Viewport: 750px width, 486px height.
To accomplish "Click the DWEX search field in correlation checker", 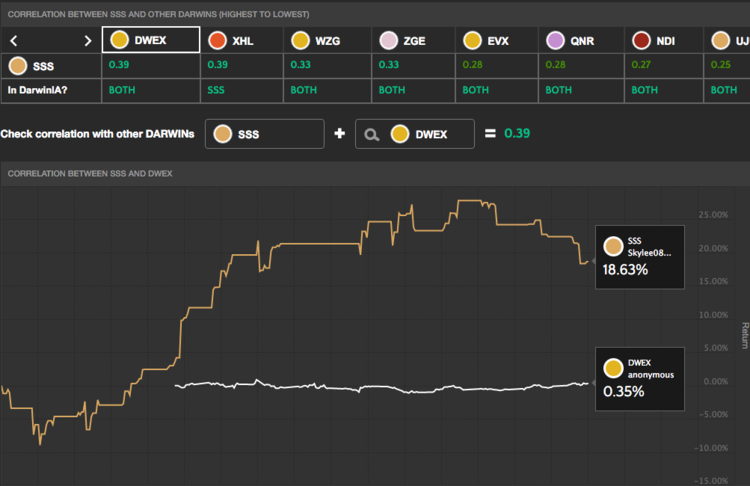I will point(415,134).
